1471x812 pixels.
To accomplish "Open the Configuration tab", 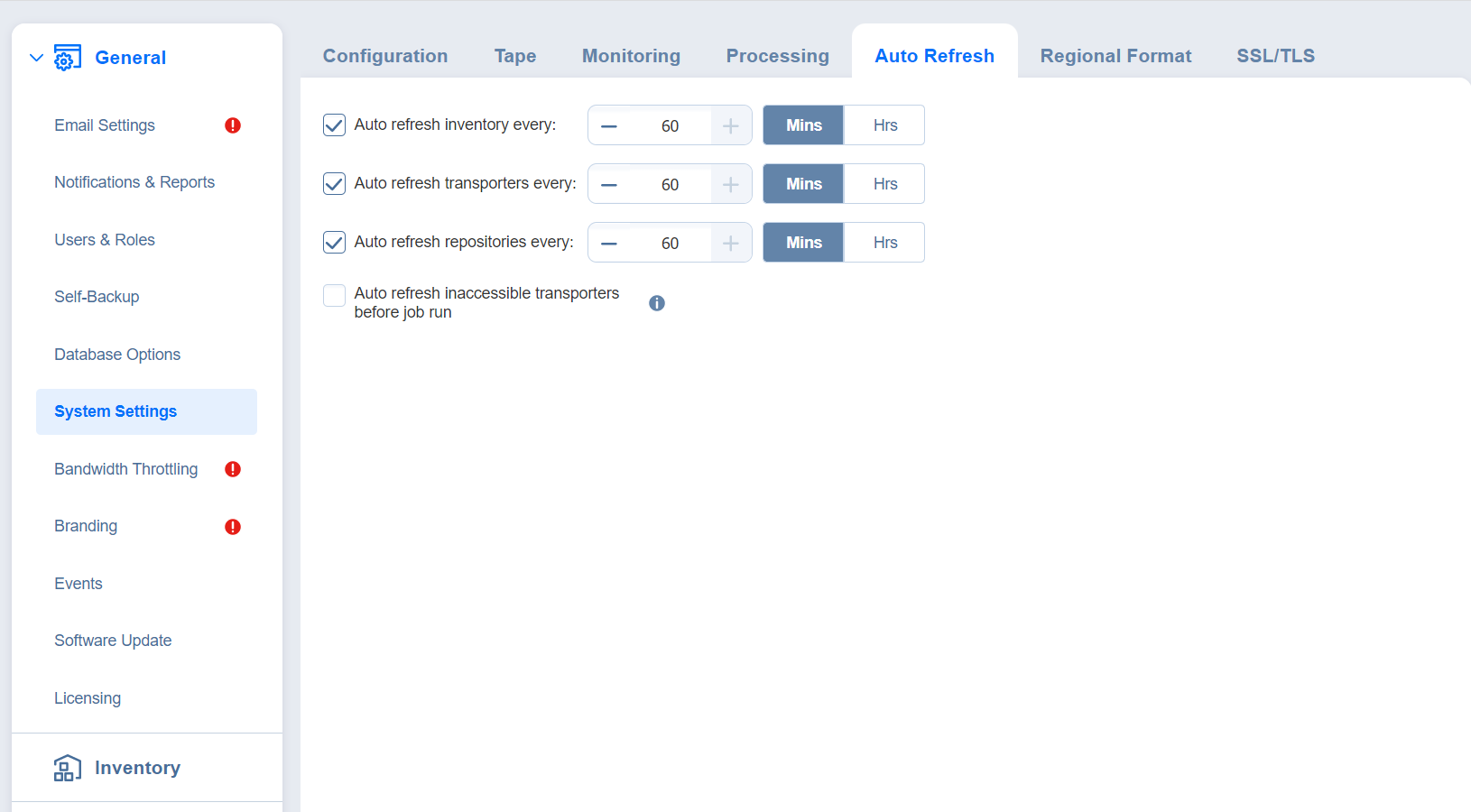I will [385, 56].
